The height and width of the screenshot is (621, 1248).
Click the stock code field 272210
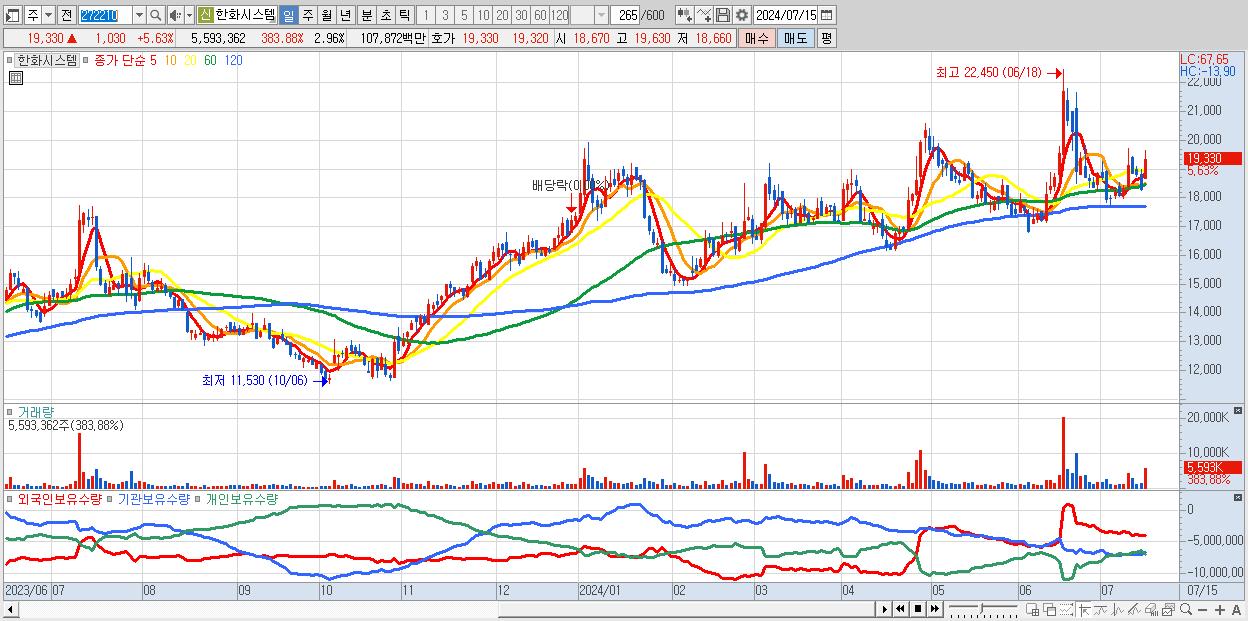(104, 15)
